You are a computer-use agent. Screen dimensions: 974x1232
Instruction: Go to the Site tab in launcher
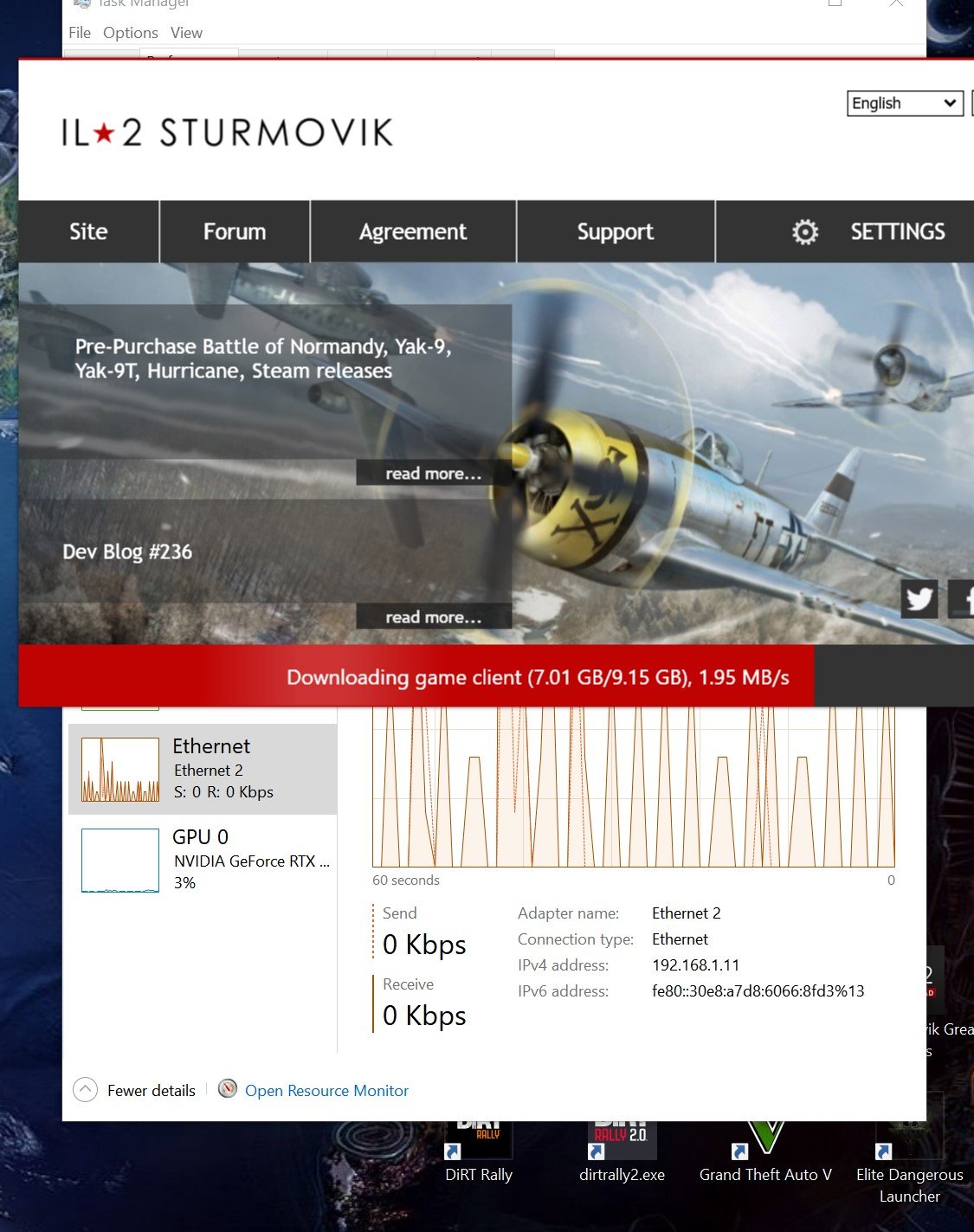coord(88,232)
